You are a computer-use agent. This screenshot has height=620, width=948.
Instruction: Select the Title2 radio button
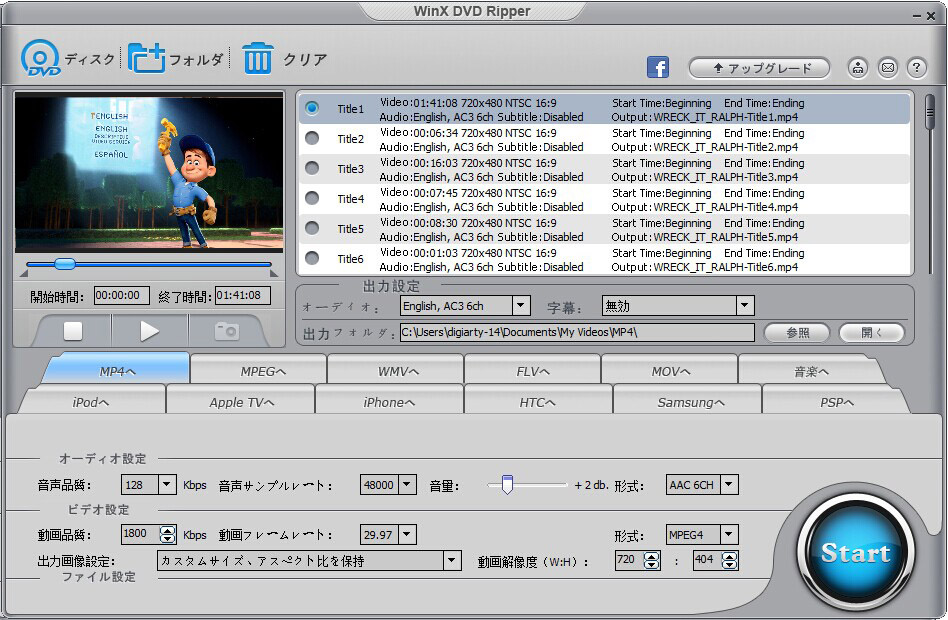312,139
